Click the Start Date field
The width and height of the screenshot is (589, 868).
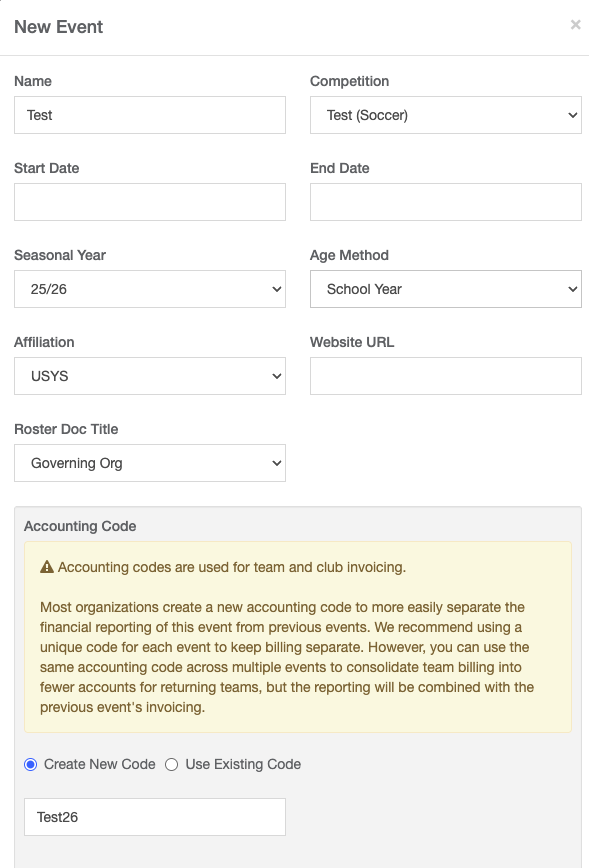pos(150,202)
